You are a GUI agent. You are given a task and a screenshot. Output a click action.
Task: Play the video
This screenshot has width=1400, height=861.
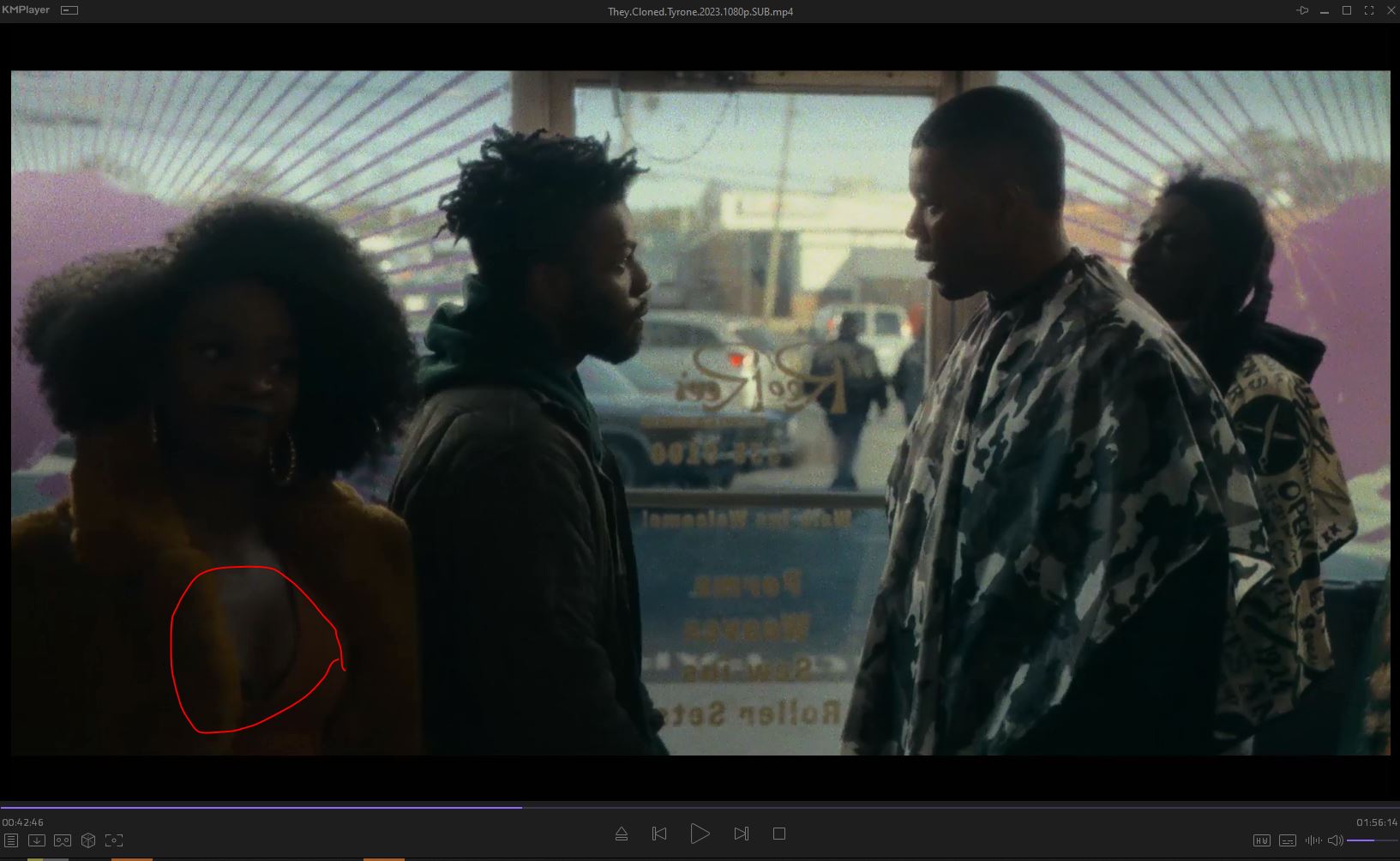click(x=700, y=834)
